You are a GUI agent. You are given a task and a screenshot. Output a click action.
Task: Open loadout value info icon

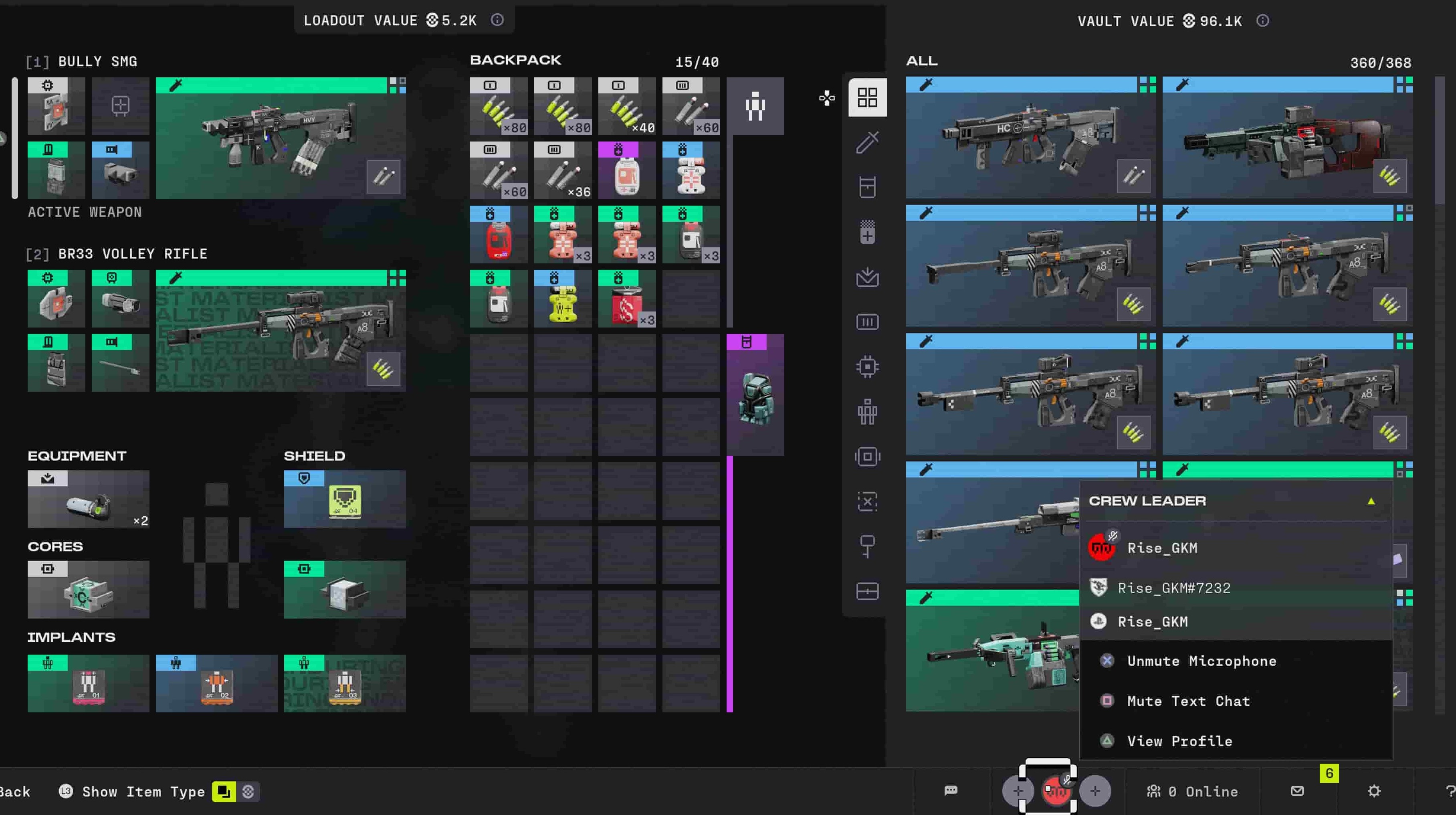click(497, 20)
